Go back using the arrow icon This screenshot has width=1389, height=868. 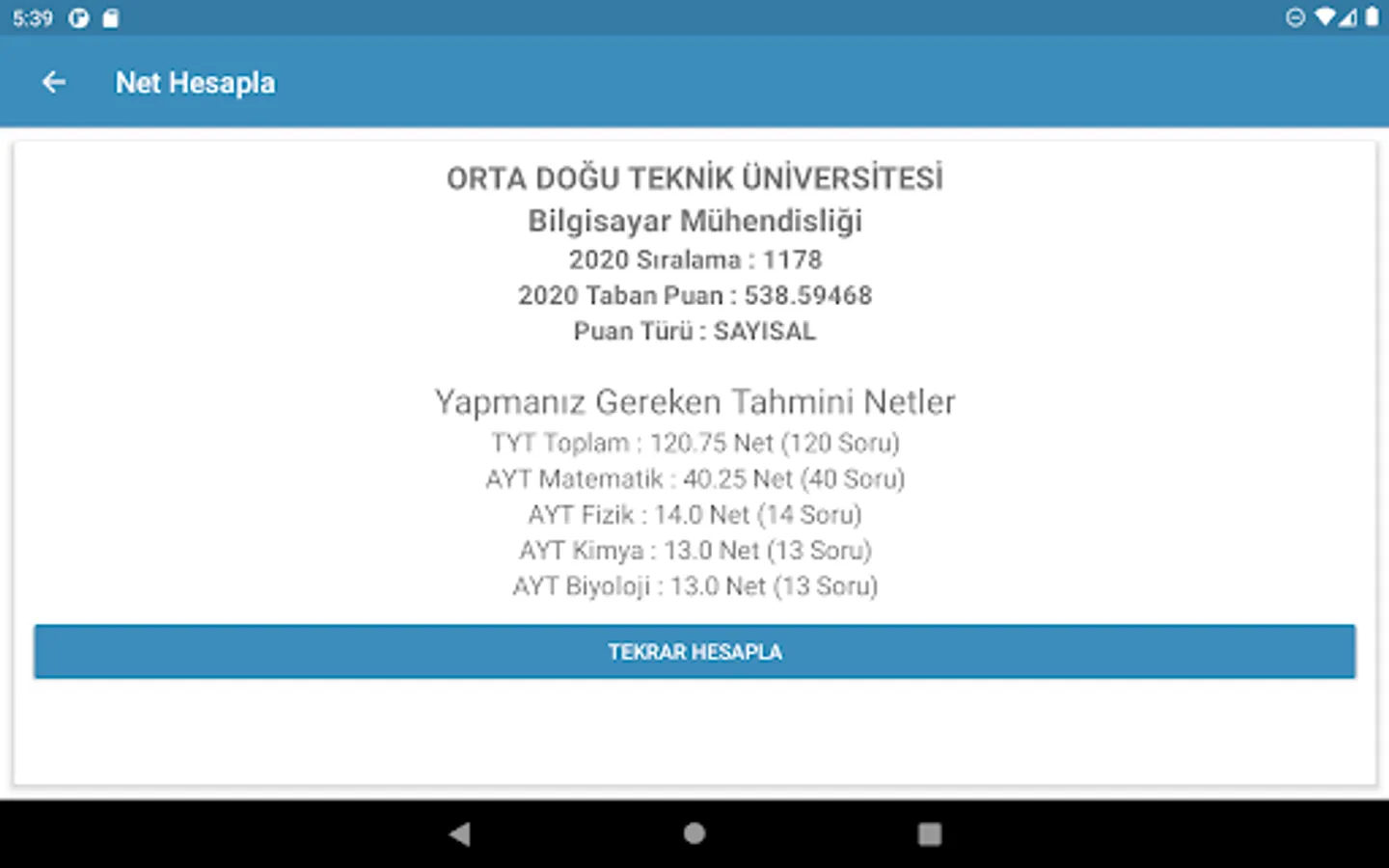(54, 83)
